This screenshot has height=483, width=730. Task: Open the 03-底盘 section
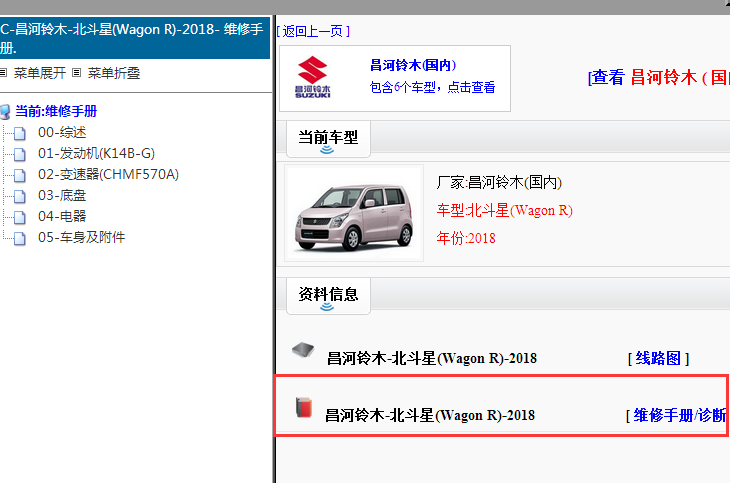pyautogui.click(x=62, y=195)
